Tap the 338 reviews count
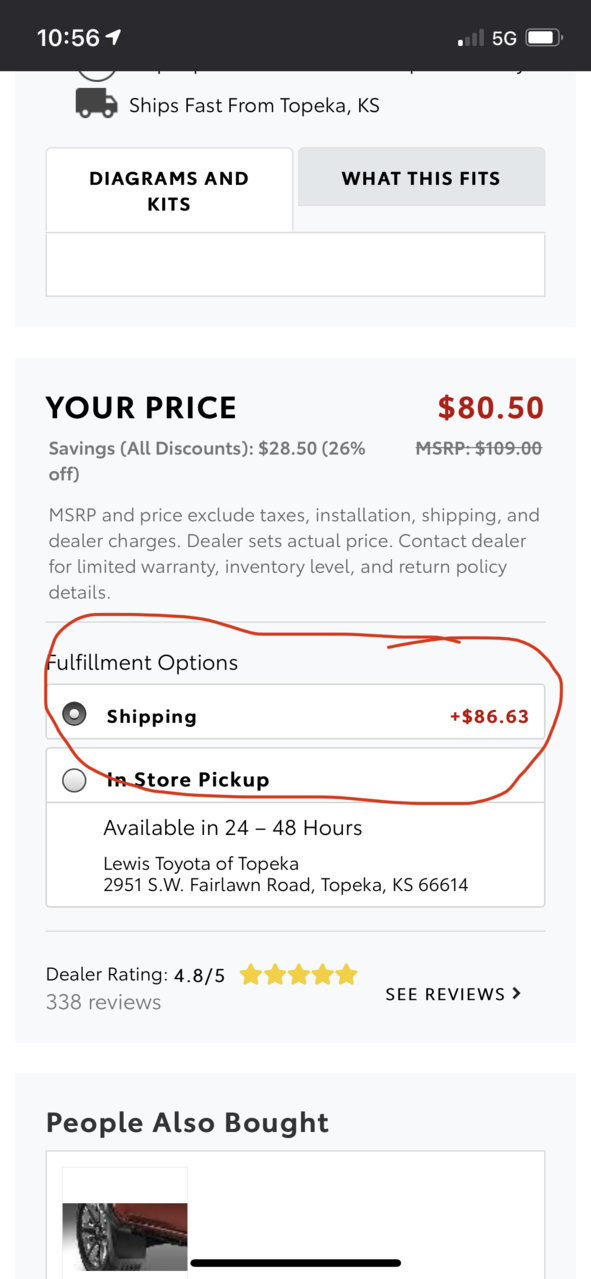Image resolution: width=591 pixels, height=1279 pixels. tap(103, 1002)
